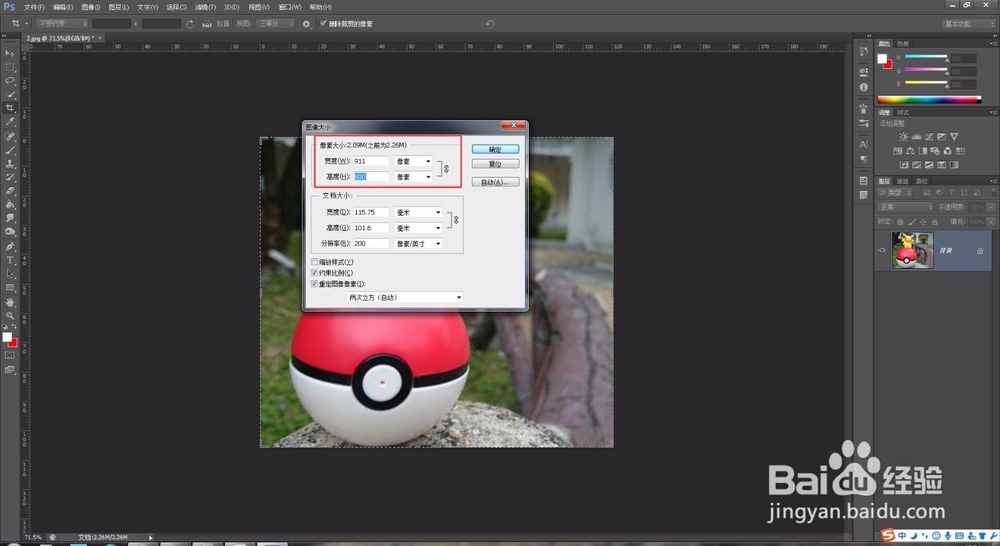
Task: Open pixel width unit dropdown (像素)
Action: pyautogui.click(x=413, y=161)
